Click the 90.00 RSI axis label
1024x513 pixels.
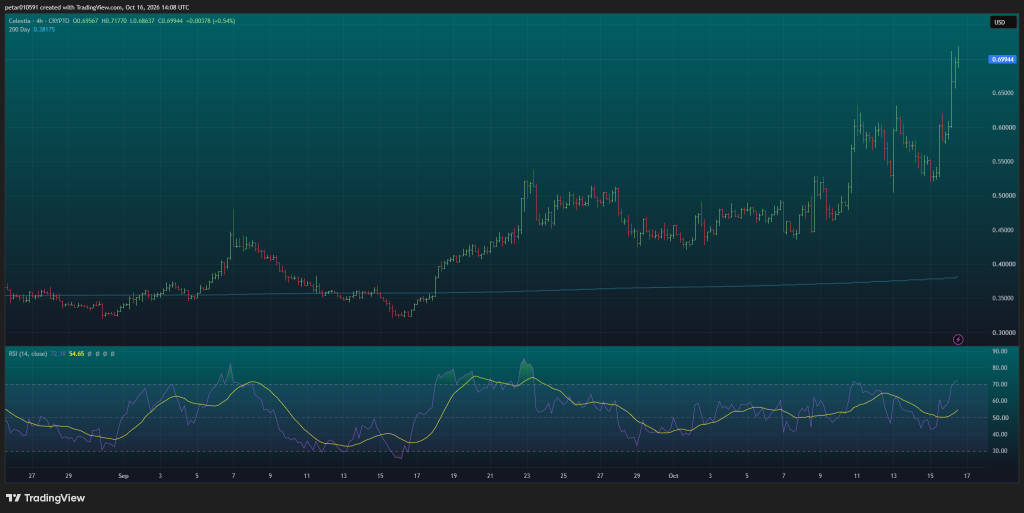pos(999,351)
